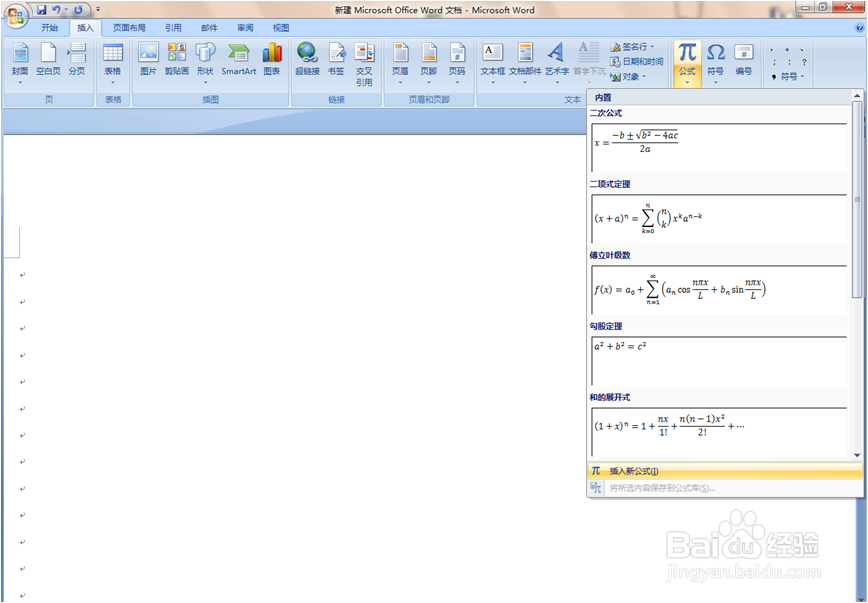Insert a chart (图表)
The width and height of the screenshot is (868, 603).
(x=272, y=59)
